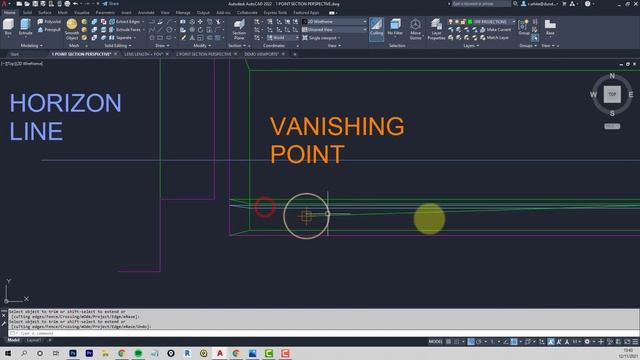The height and width of the screenshot is (360, 640).
Task: Open Photoshop from the Windows taskbar
Action: pyautogui.click(x=73, y=353)
